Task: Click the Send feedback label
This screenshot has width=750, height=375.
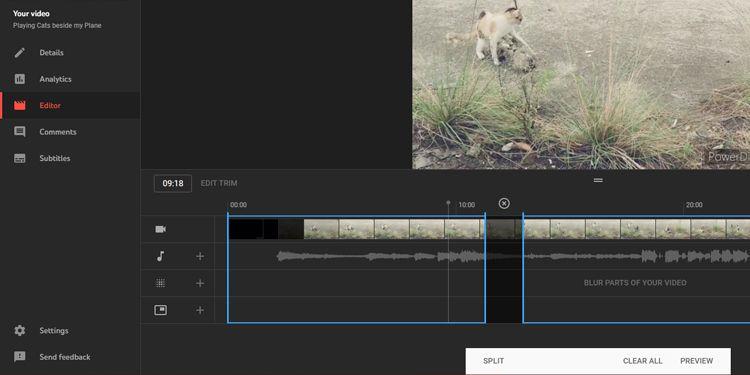Action: point(65,357)
